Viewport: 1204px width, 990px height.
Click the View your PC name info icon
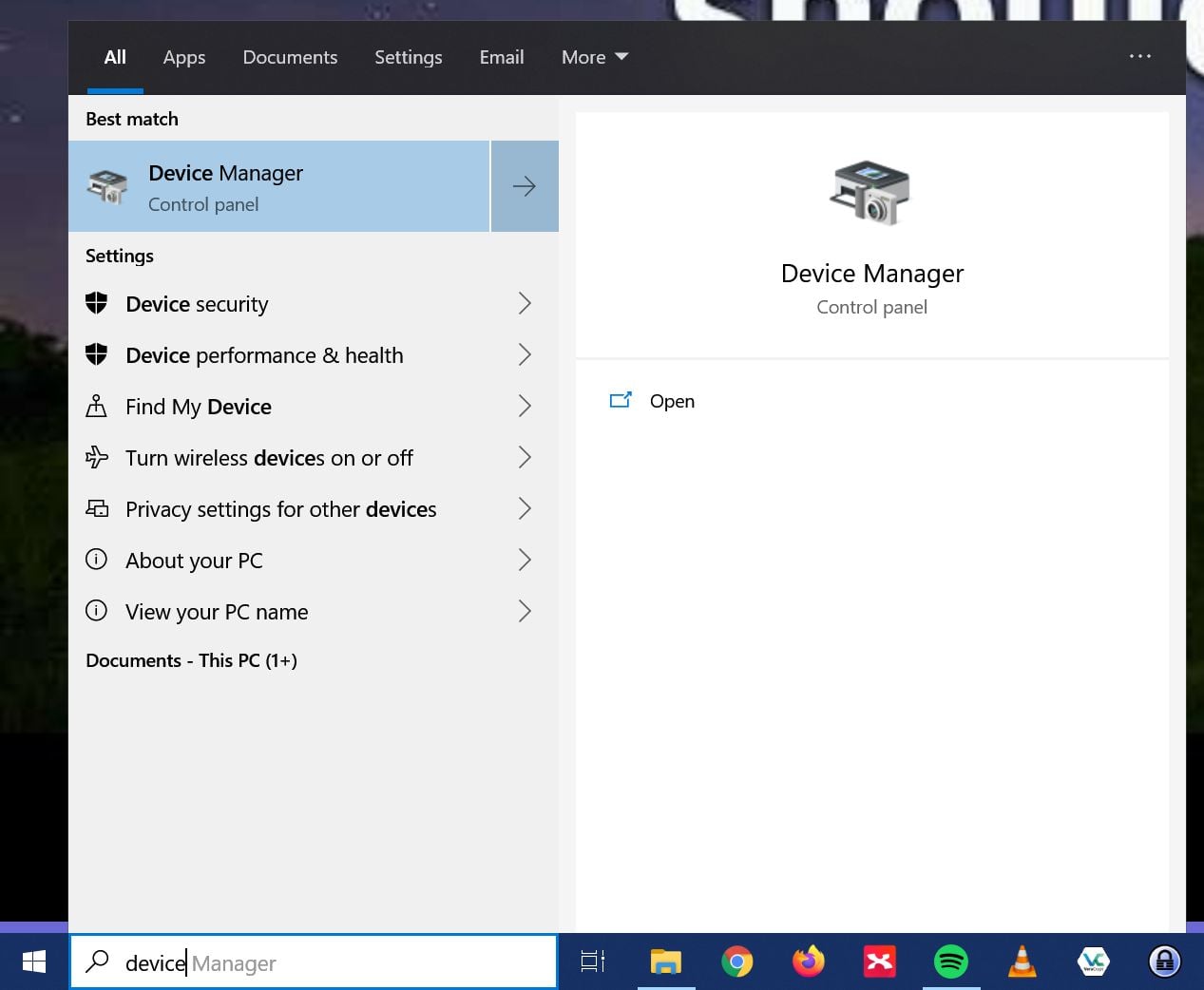point(96,611)
